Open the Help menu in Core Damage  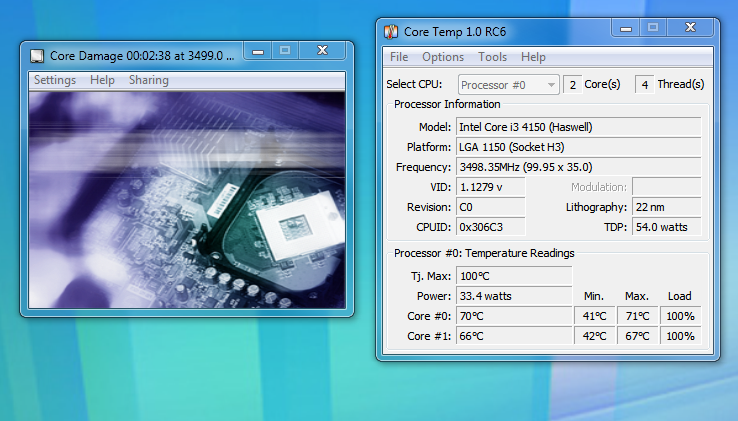102,80
